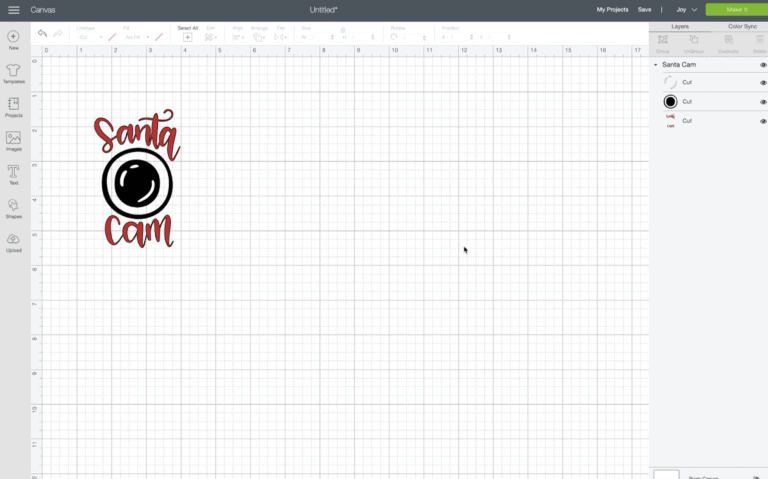Screen dimensions: 768x479
Task: Collapse the Santa Cam layer group
Action: coord(656,65)
